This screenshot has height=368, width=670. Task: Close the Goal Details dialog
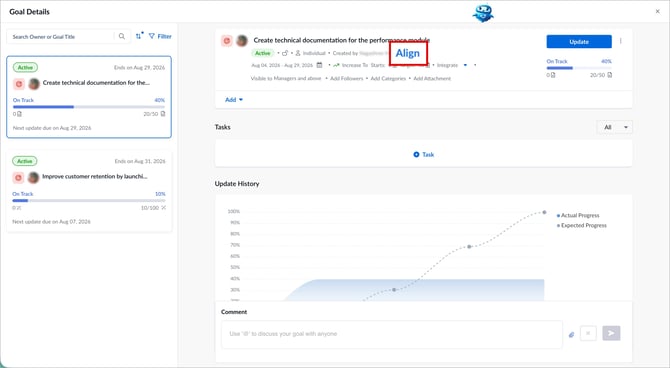658,12
